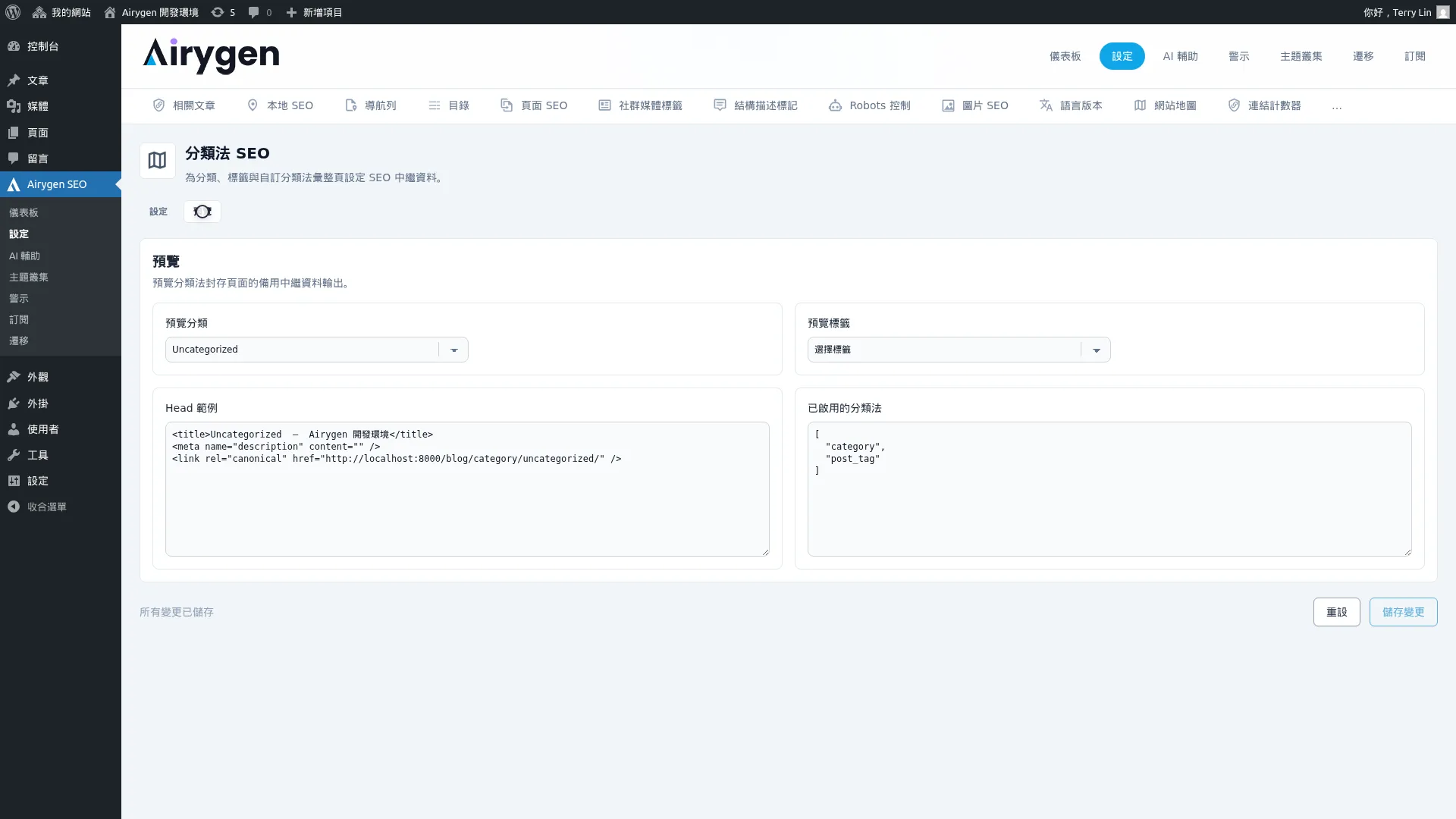Screen dimensions: 1456x819
Task: Open 外掛 in the left sidebar
Action: [x=61, y=403]
